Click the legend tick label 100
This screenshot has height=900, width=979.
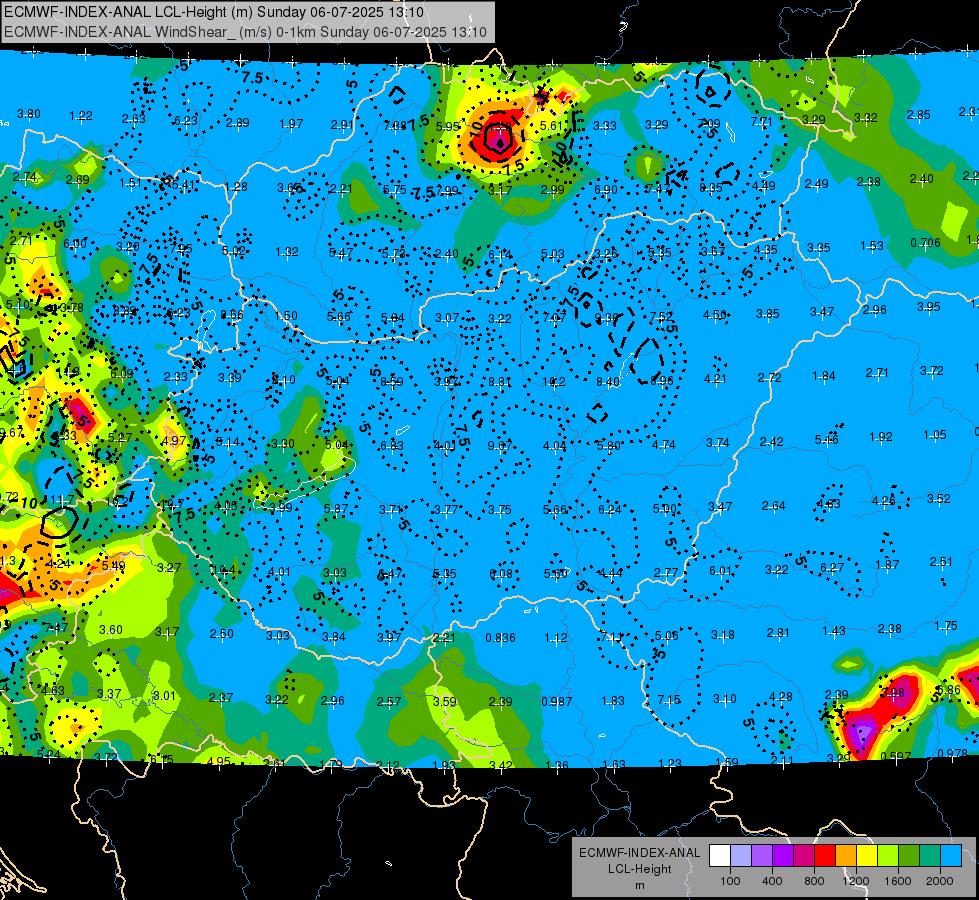pos(730,881)
